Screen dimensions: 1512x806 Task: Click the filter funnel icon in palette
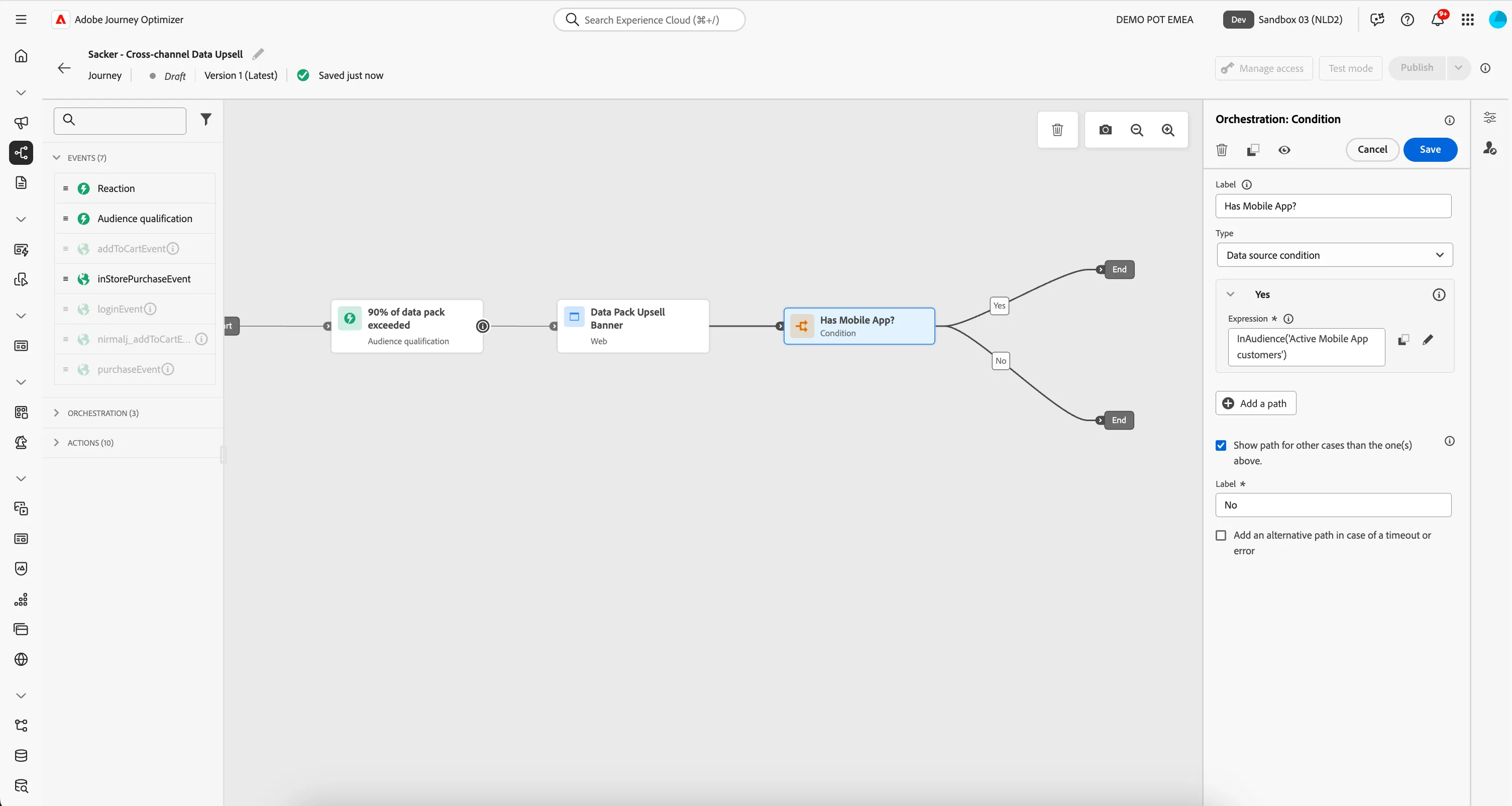205,119
